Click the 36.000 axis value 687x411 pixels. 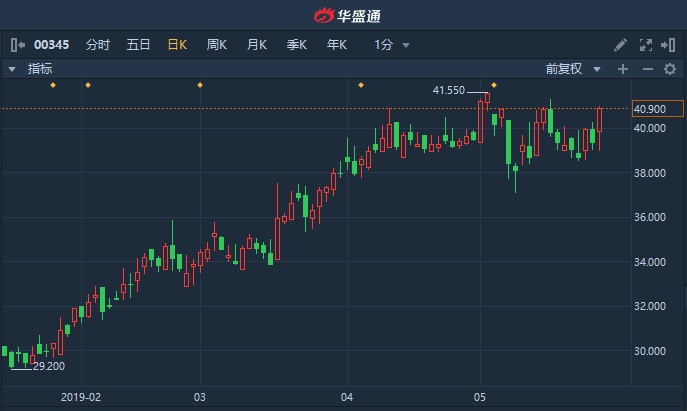pos(650,217)
